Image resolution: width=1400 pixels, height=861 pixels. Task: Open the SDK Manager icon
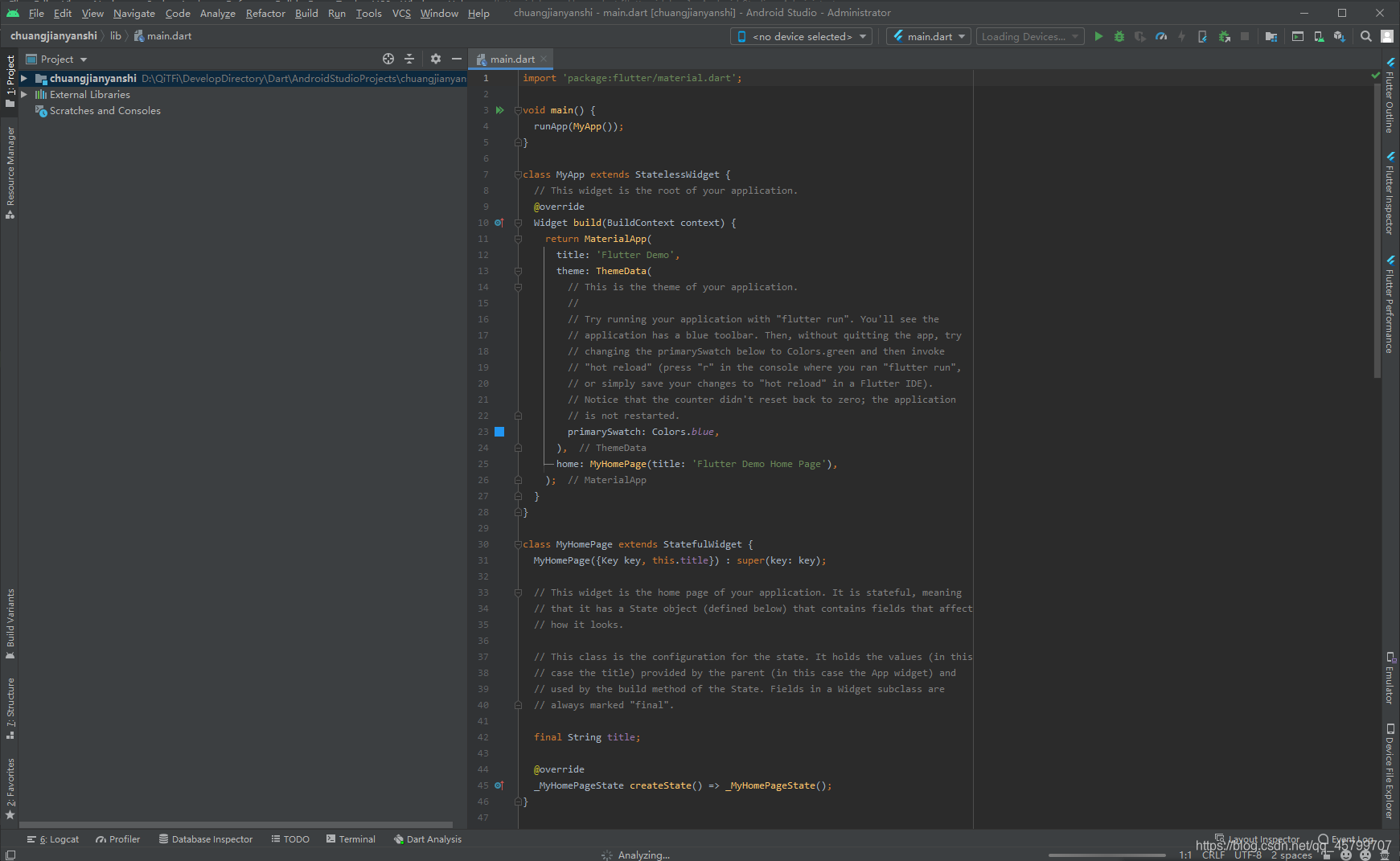pos(1339,36)
